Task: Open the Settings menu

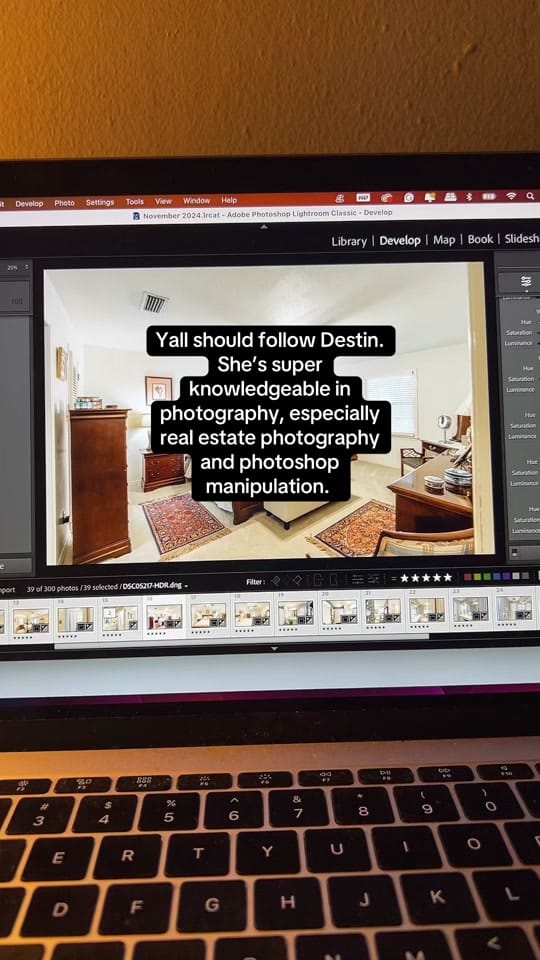Action: point(100,202)
